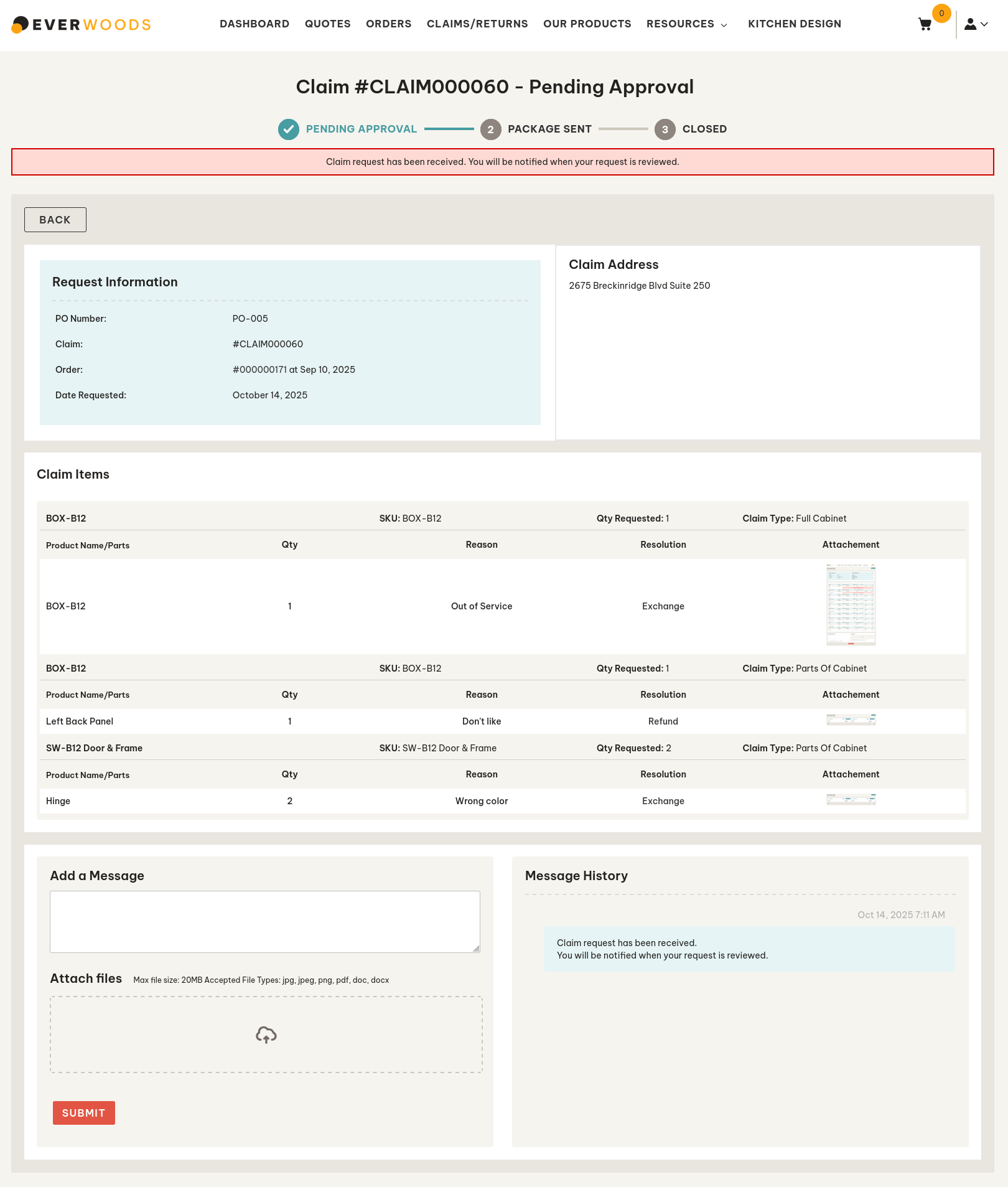Open the Left Back Panel attachment thumbnail

(851, 720)
